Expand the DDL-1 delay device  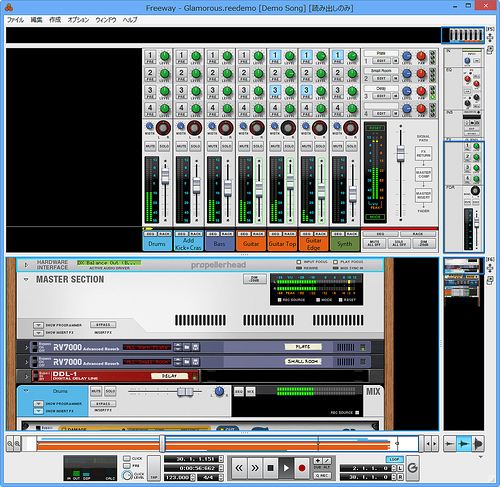tap(26, 376)
